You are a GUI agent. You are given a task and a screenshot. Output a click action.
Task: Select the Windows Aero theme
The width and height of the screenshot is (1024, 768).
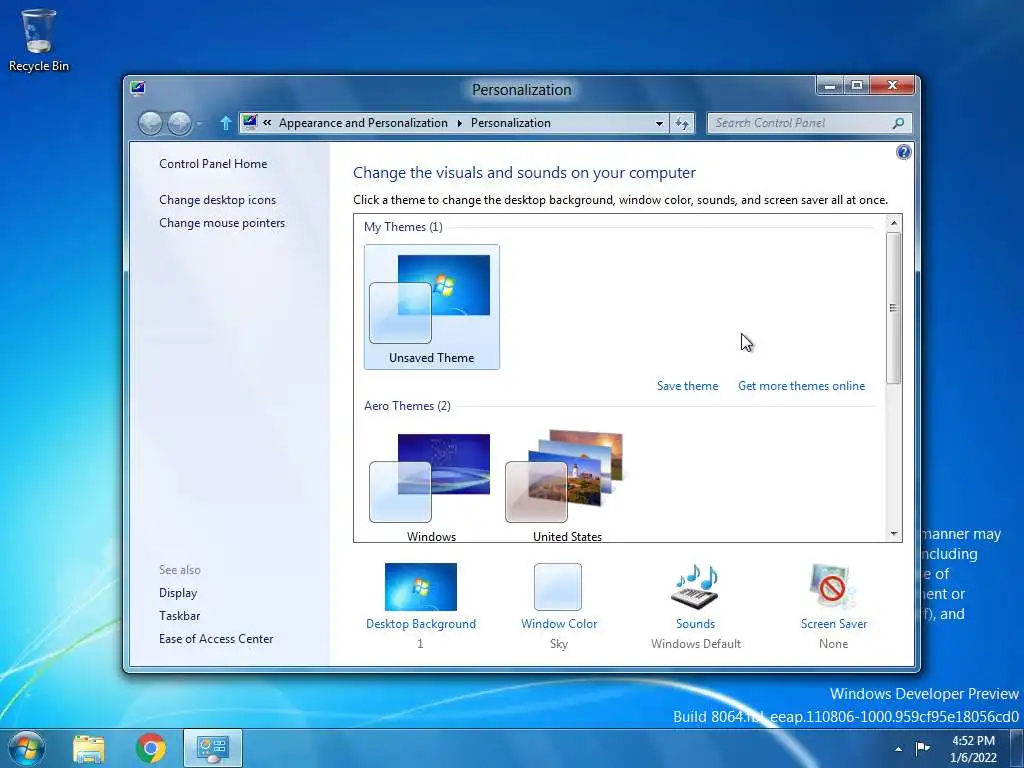[432, 487]
